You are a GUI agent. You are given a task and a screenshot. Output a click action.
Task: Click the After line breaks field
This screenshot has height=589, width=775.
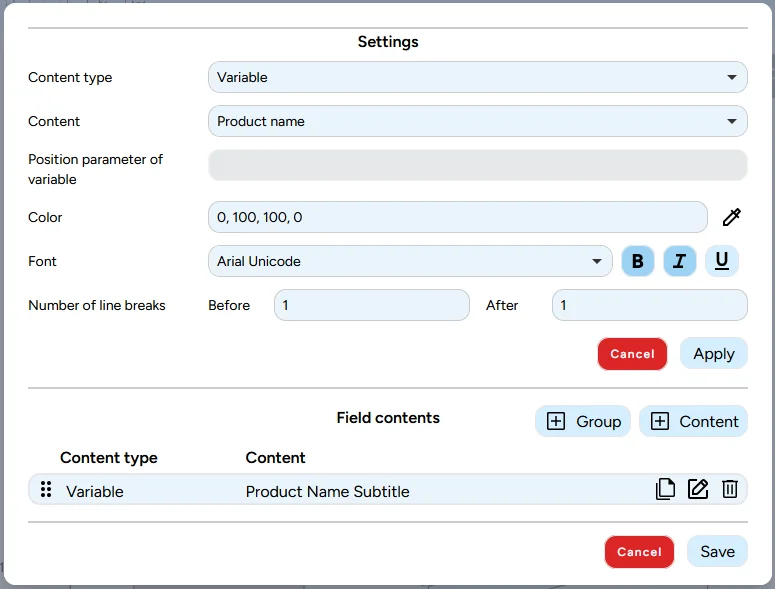pos(649,305)
